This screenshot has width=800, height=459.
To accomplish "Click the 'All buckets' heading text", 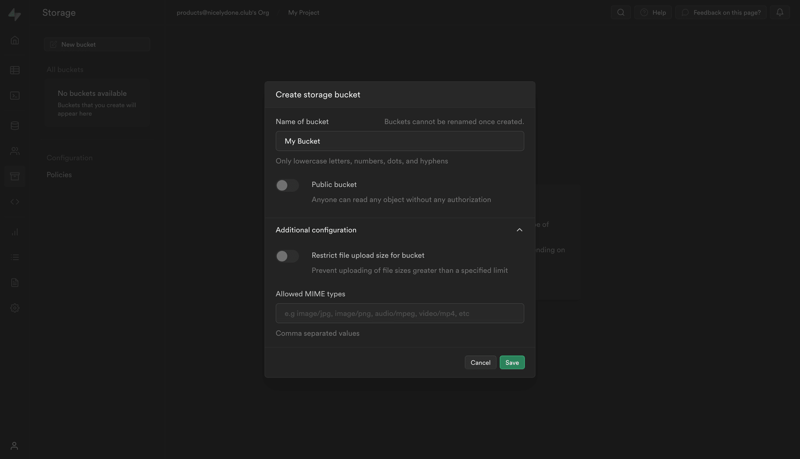I will (x=65, y=69).
